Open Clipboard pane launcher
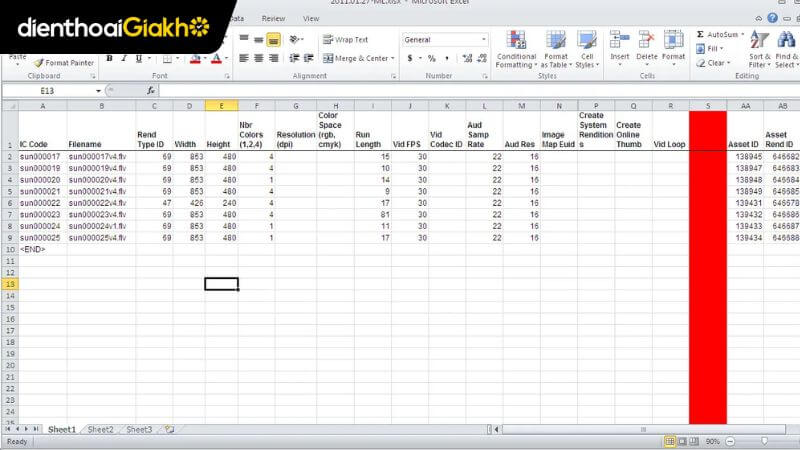The image size is (800, 450). coord(93,76)
